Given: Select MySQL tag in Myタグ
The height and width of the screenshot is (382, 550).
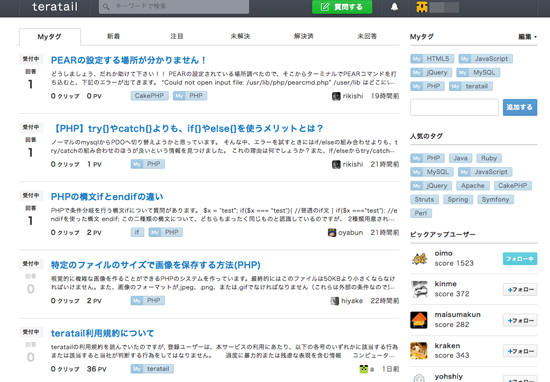Looking at the screenshot, I should [478, 73].
